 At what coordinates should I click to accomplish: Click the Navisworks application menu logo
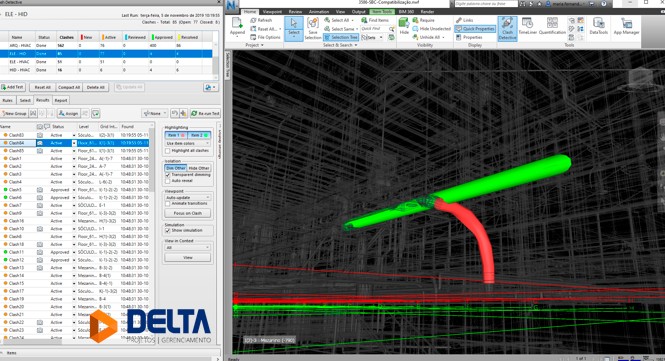(x=232, y=6)
